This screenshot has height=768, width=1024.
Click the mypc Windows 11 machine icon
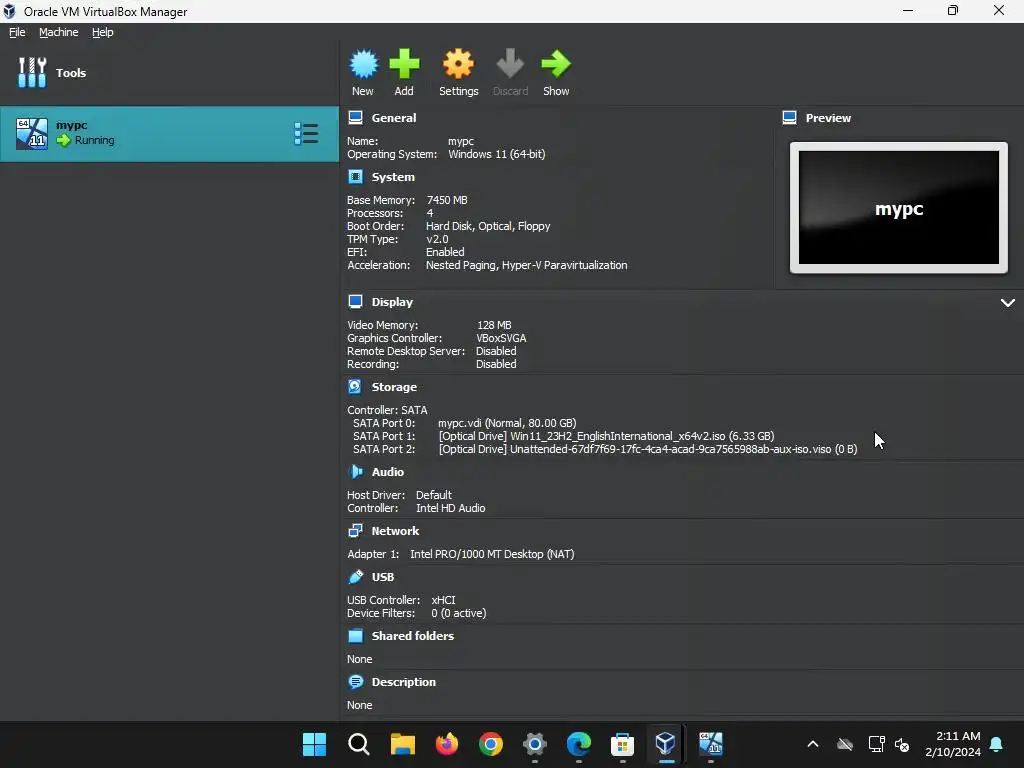[32, 134]
